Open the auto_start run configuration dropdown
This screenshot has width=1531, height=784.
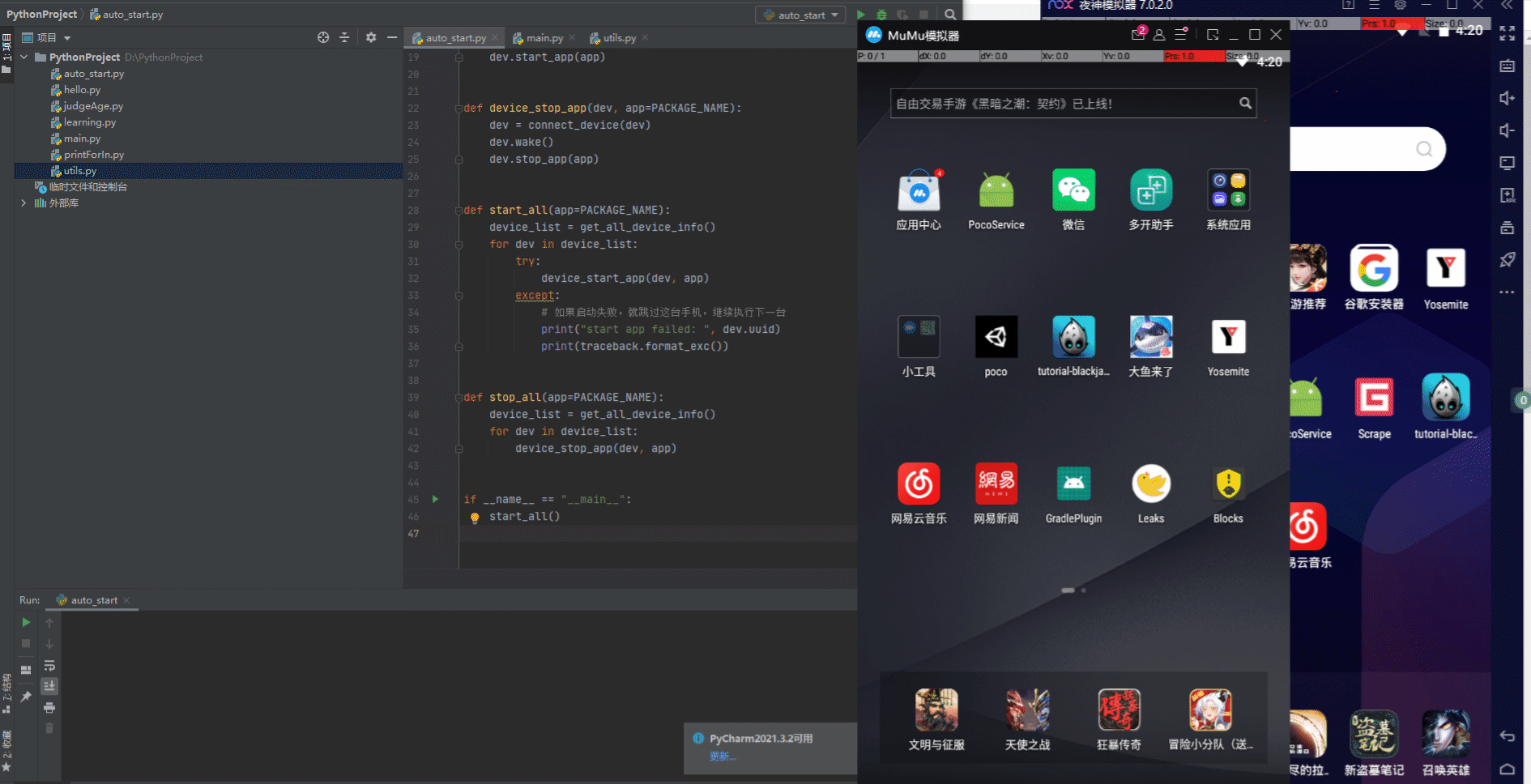point(800,15)
